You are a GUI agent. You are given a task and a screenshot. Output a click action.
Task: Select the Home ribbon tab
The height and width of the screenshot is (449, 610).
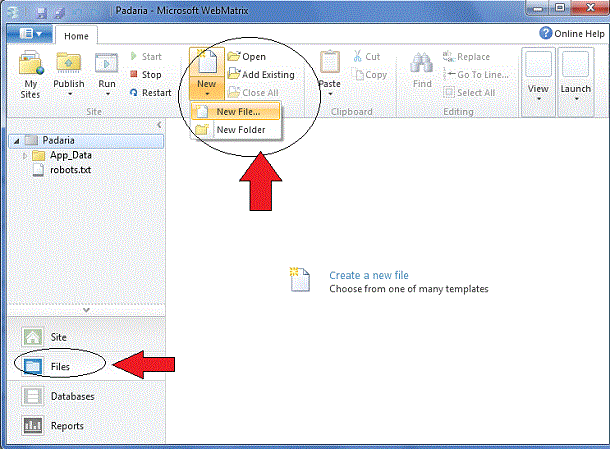(76, 36)
